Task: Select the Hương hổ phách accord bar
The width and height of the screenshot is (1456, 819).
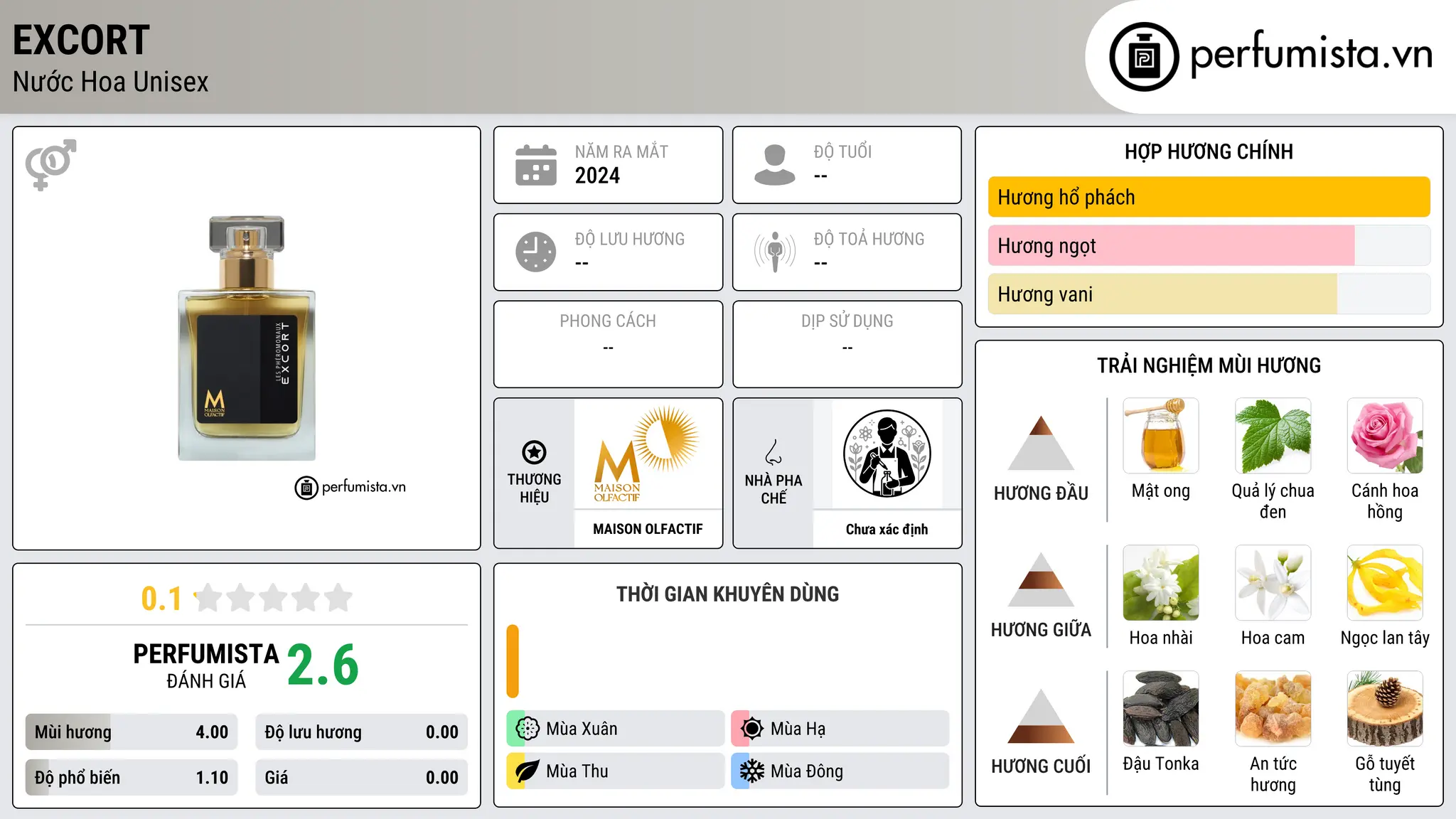Action: coord(1209,197)
